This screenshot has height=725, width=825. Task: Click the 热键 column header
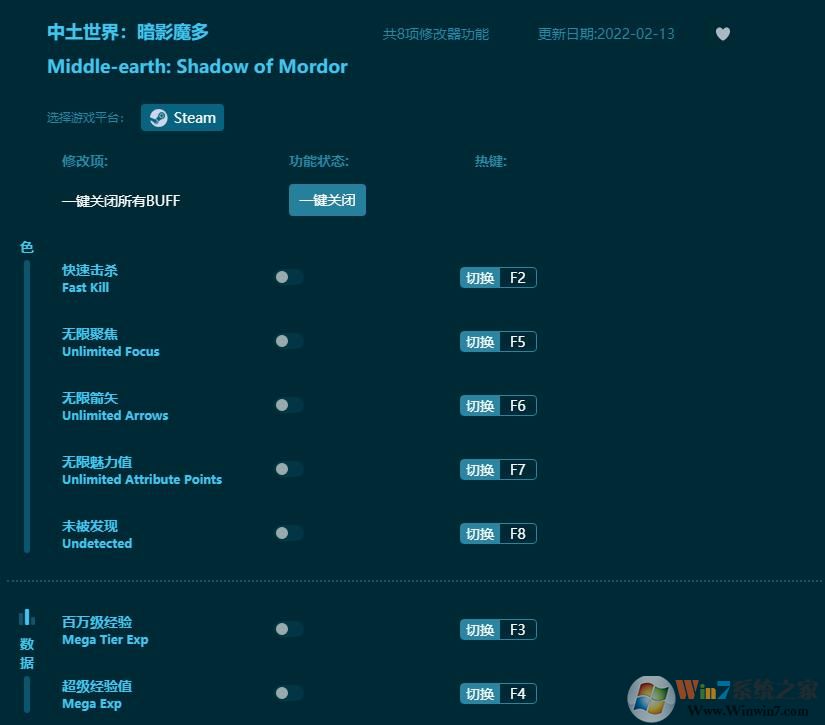(491, 161)
